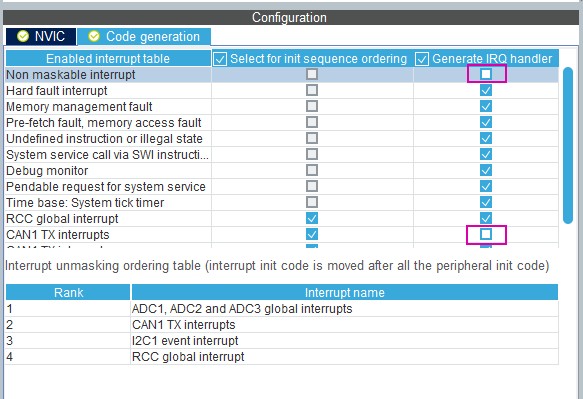583x399 pixels.
Task: Check init sequence ordering for Hard fault interrupt
Action: [x=312, y=90]
